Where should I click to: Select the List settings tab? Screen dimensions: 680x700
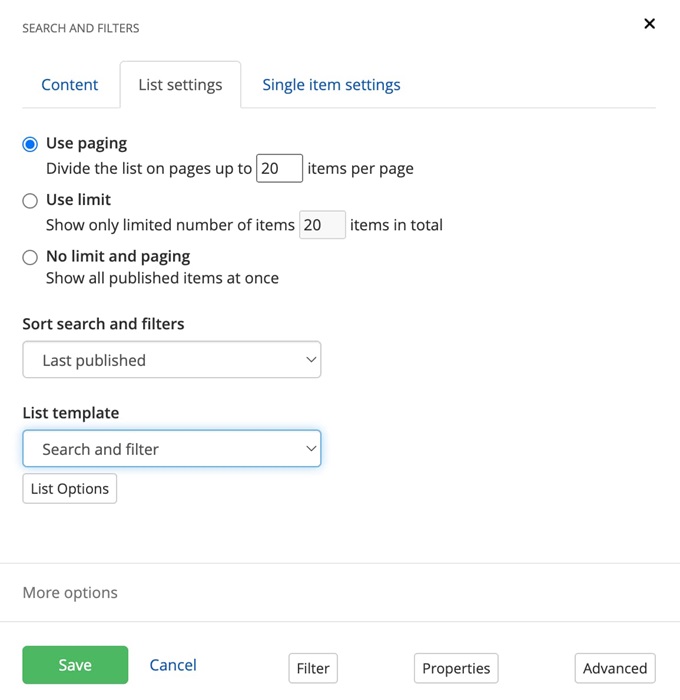tap(180, 85)
